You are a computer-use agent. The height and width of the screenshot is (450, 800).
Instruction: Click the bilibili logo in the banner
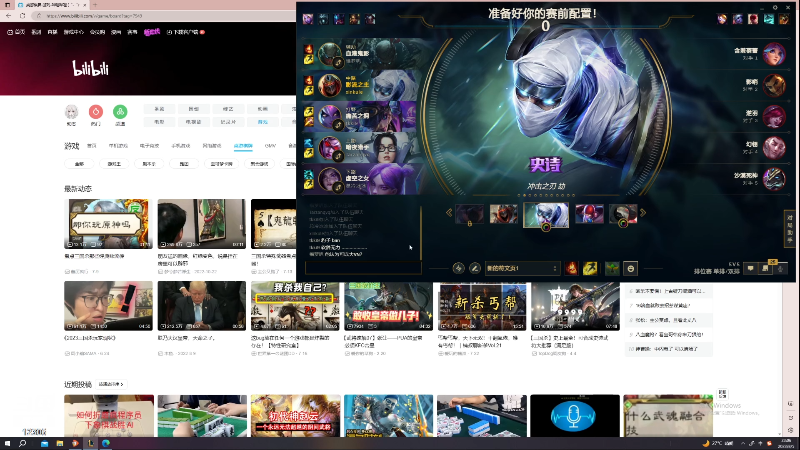[90, 68]
